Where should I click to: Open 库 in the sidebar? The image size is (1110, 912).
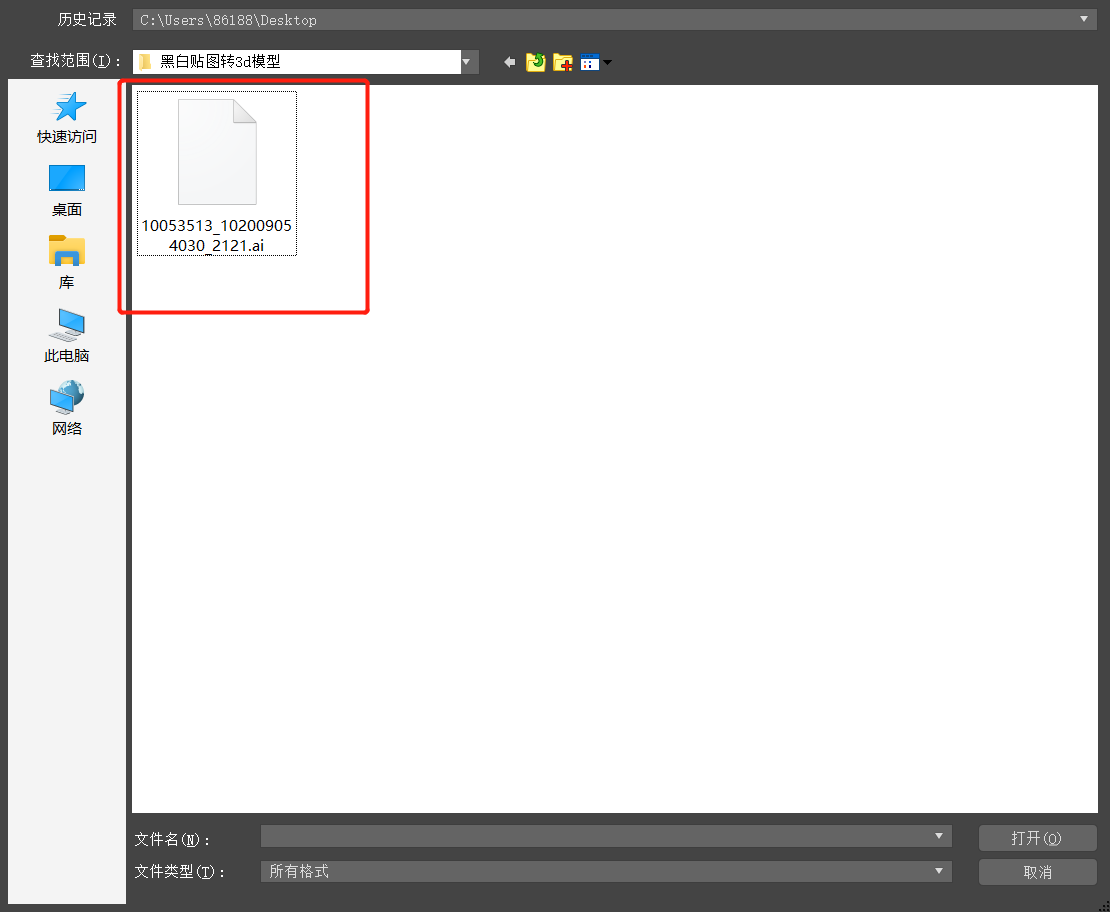coord(67,262)
